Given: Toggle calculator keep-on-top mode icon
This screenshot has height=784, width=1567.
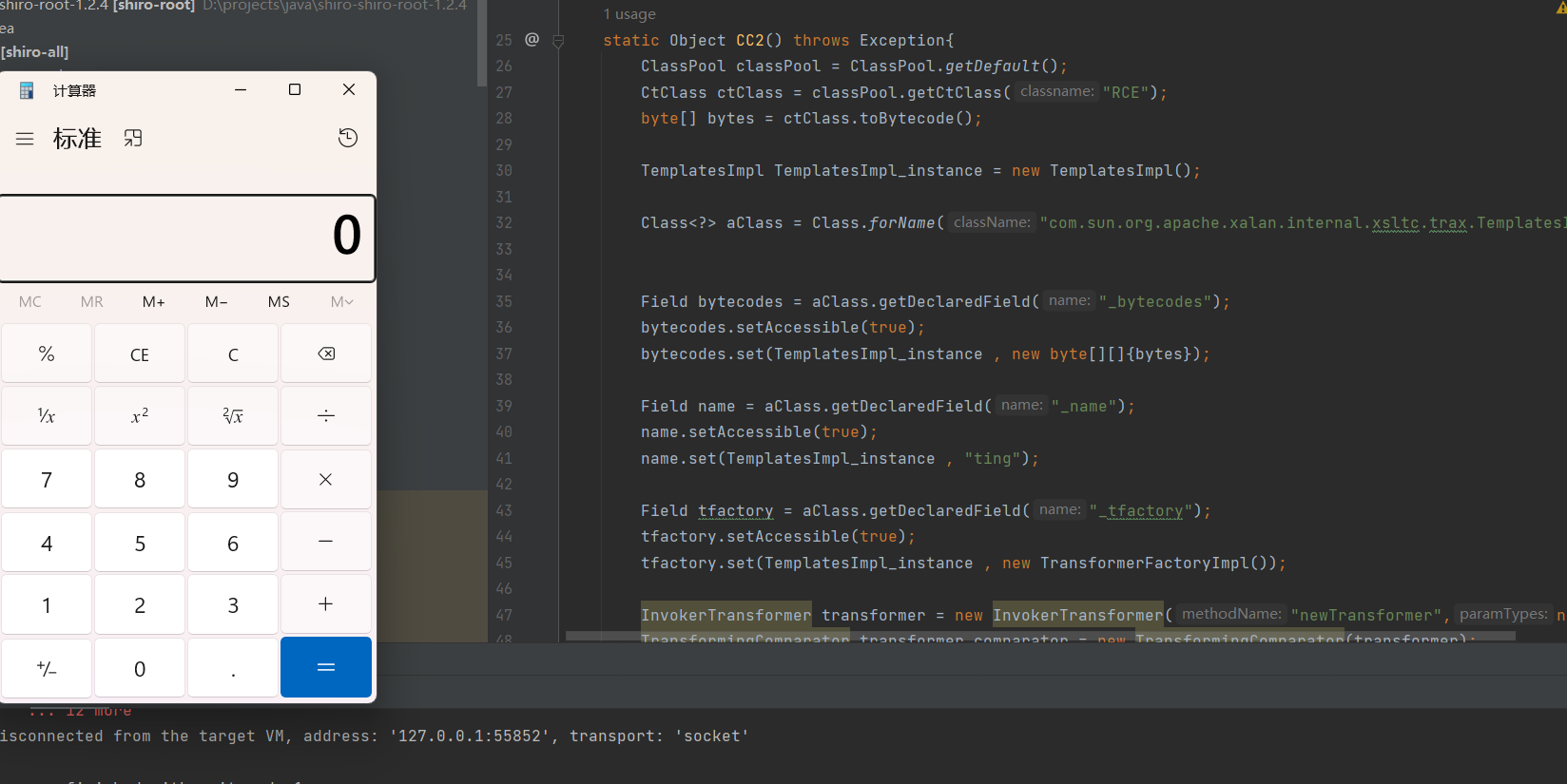Looking at the screenshot, I should coord(133,139).
